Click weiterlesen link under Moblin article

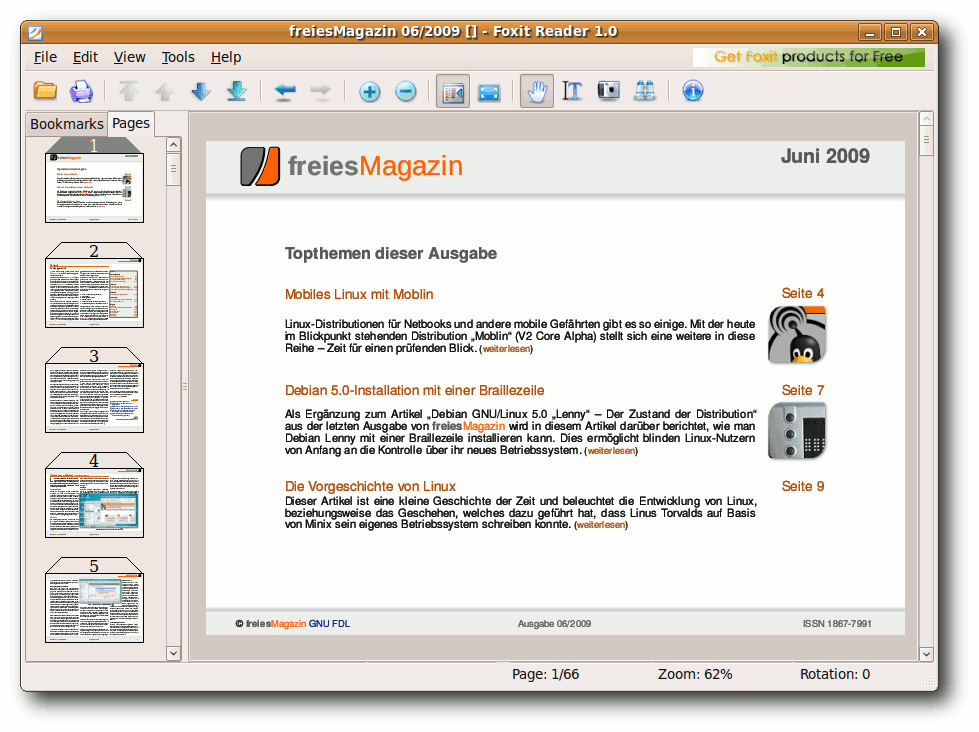(x=506, y=349)
